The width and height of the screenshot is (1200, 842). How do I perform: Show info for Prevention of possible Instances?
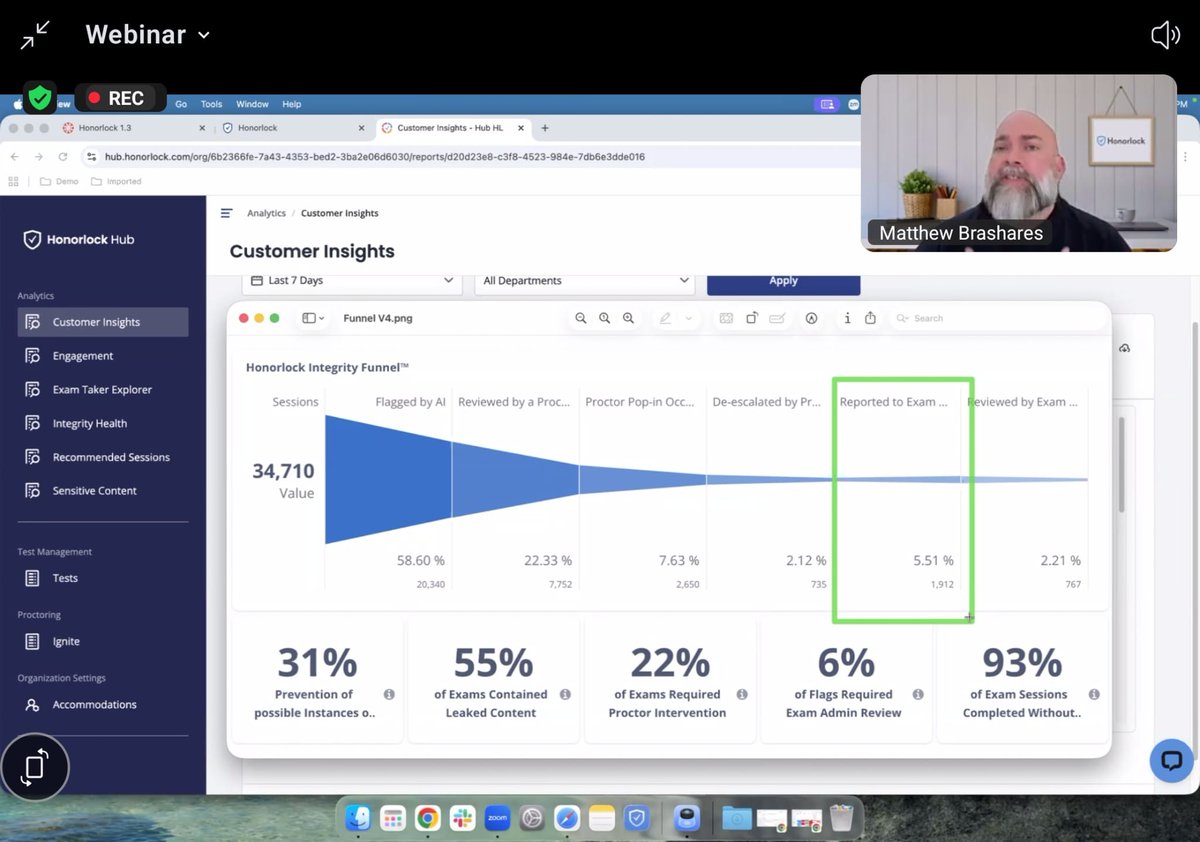[x=389, y=694]
